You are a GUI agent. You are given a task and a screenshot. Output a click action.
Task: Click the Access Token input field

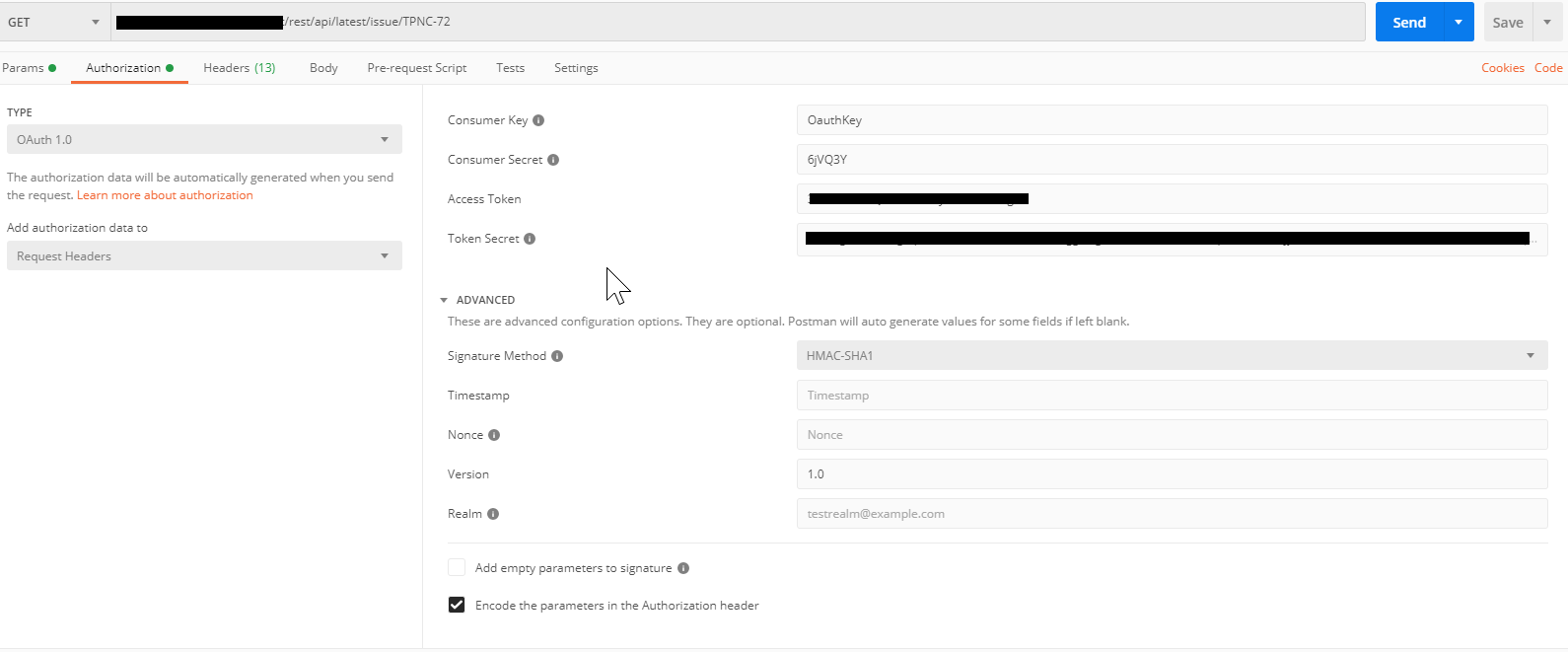[1172, 198]
